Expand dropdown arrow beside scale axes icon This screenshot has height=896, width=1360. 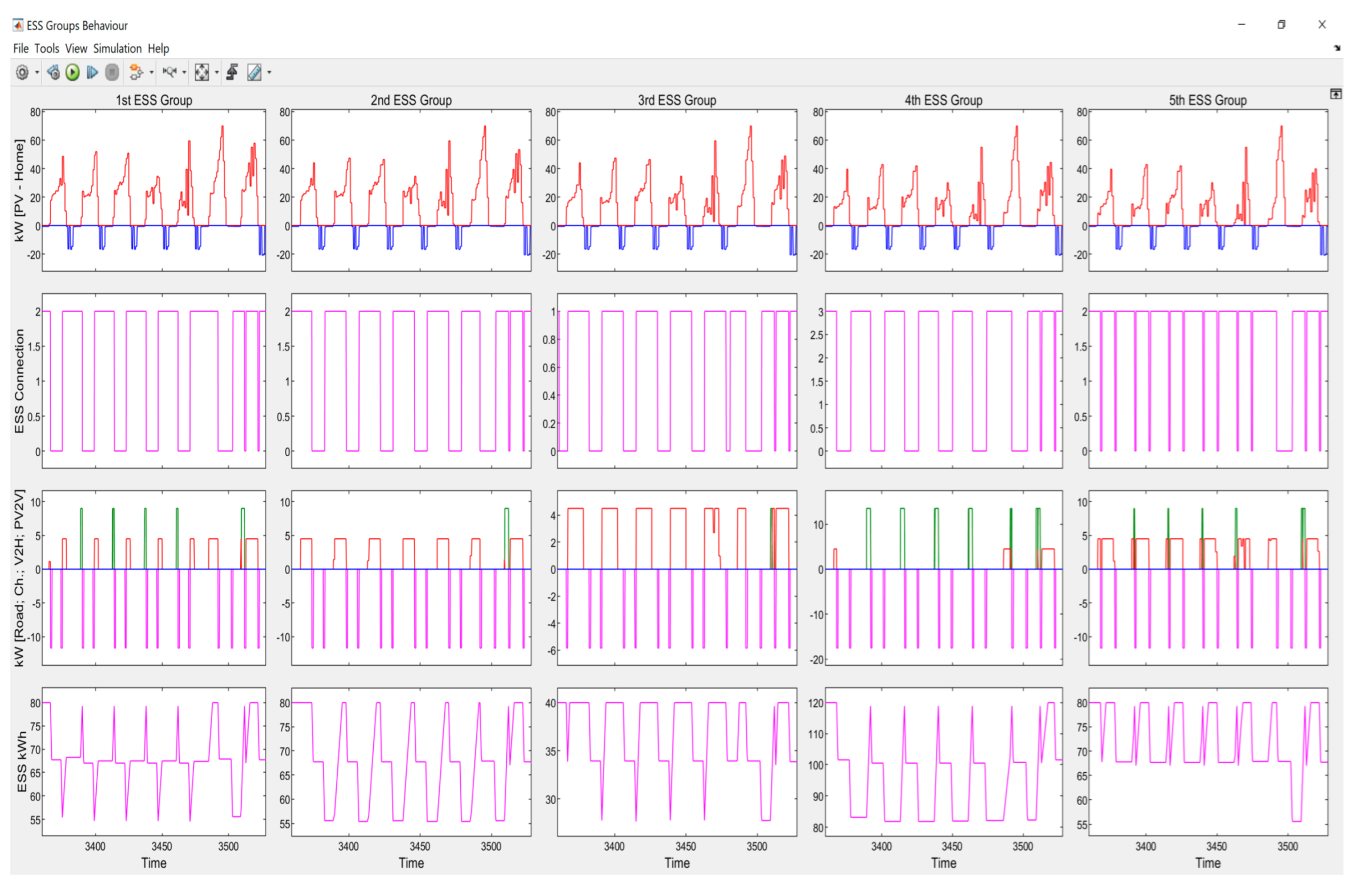pos(217,73)
